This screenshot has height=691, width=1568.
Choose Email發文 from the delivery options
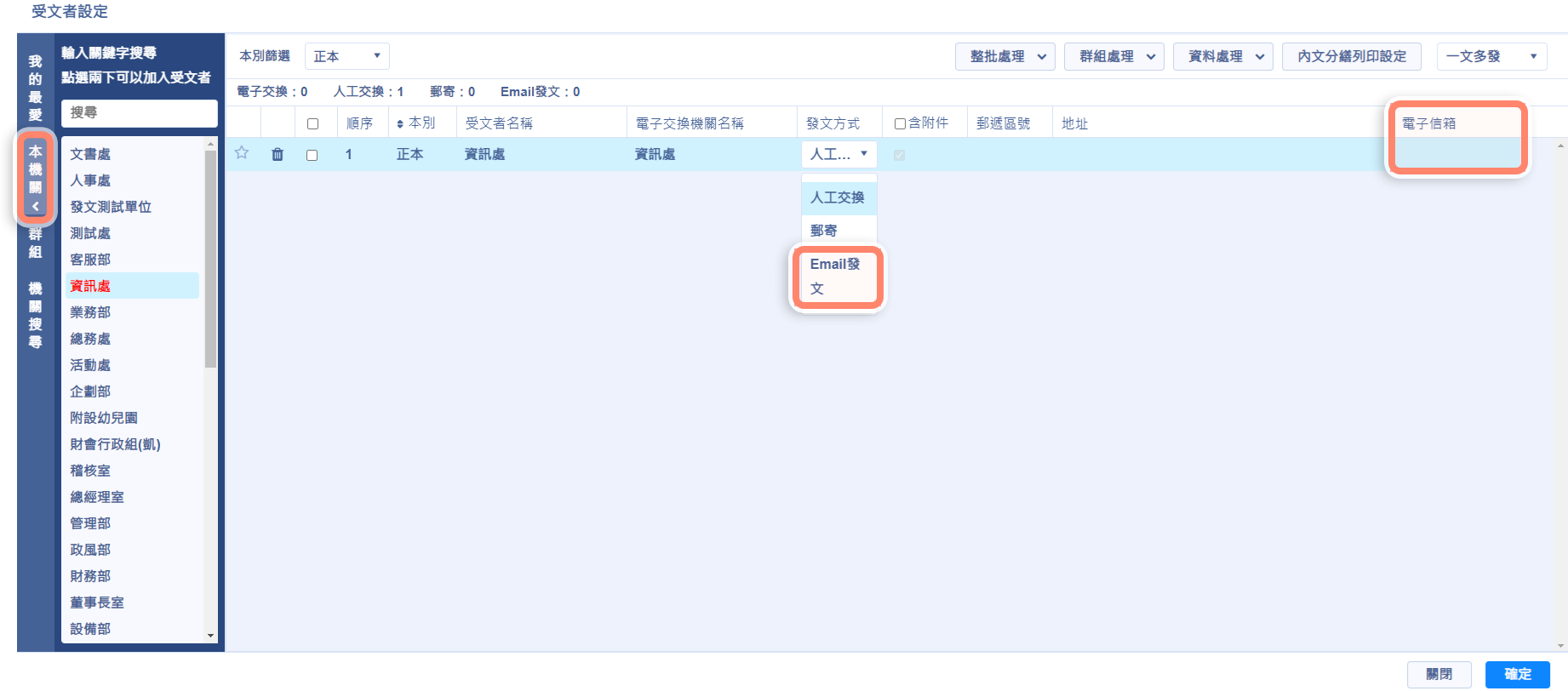pyautogui.click(x=838, y=277)
